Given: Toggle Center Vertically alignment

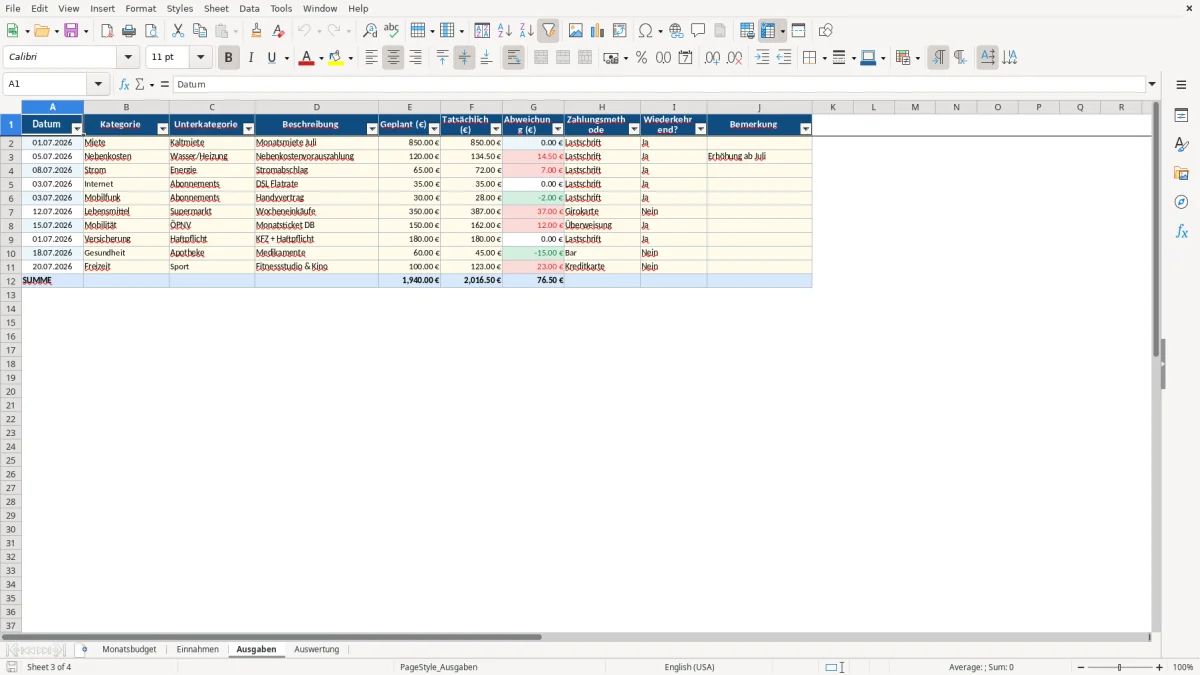Looking at the screenshot, I should click(x=464, y=58).
